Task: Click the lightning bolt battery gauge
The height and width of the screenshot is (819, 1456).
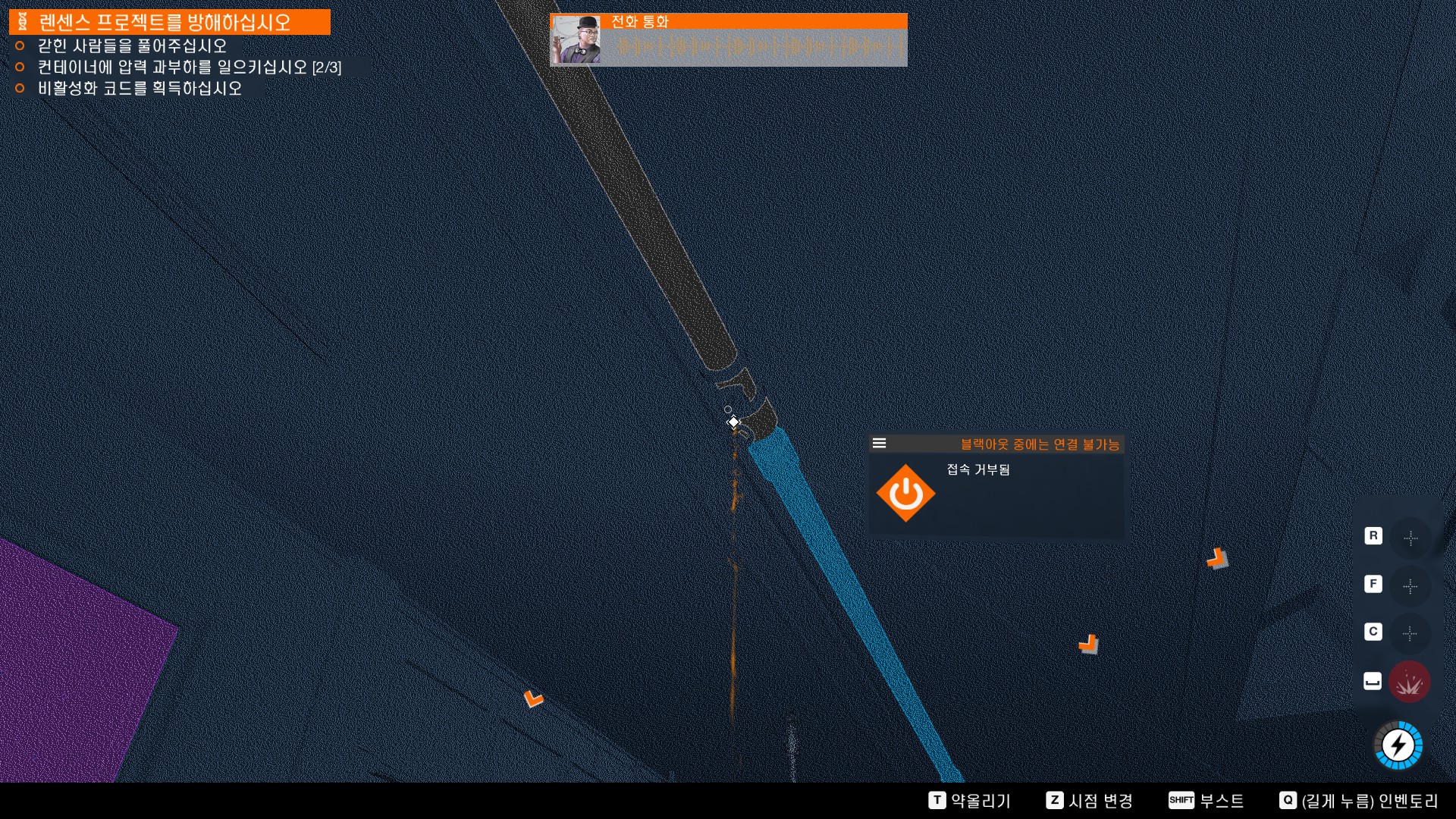Action: [1398, 745]
